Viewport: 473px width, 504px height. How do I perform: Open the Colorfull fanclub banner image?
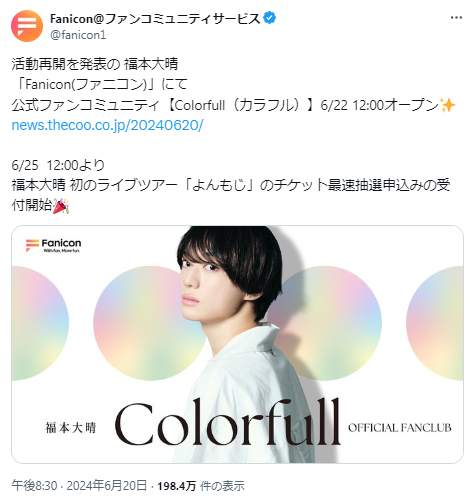(x=237, y=344)
